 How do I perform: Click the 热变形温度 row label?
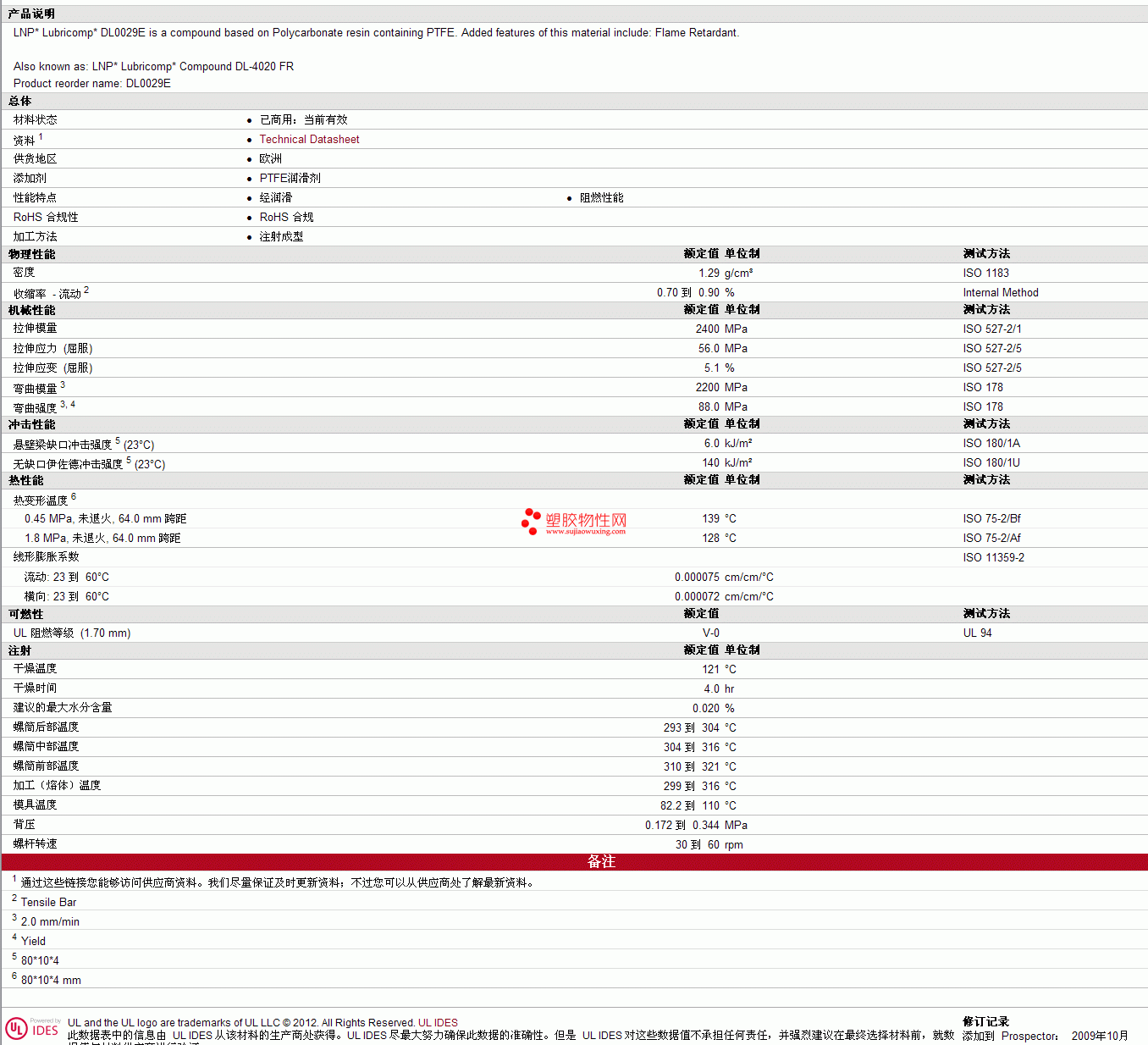[x=40, y=500]
